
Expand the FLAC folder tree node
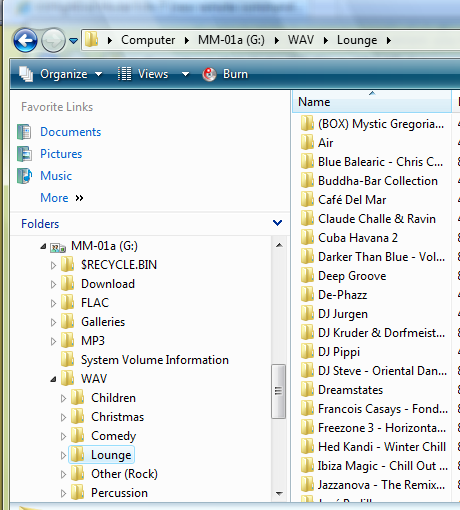pos(53,303)
